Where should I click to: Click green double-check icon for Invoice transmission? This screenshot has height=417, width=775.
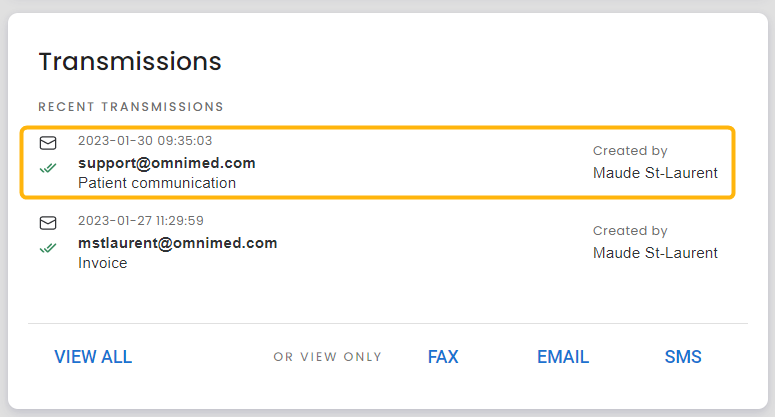pyautogui.click(x=48, y=248)
